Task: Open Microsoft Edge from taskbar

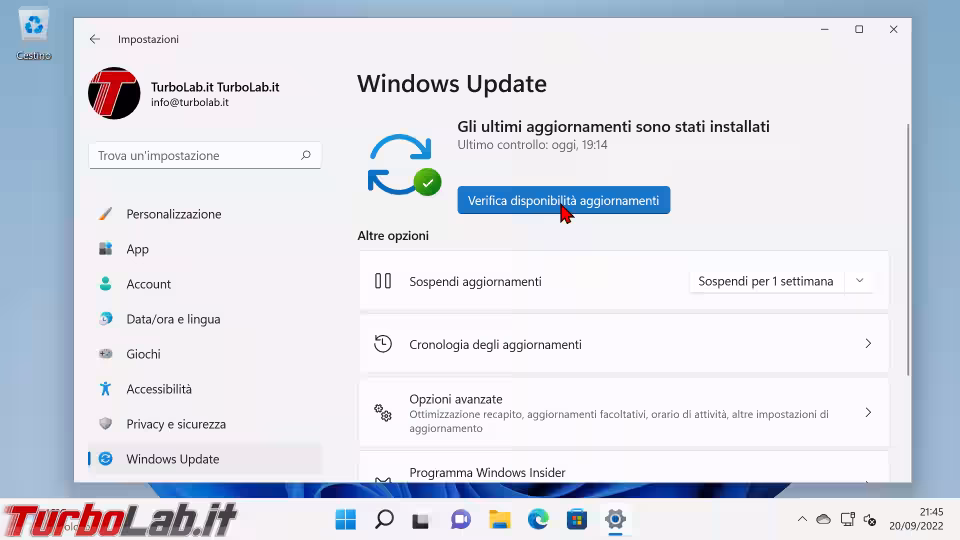Action: pyautogui.click(x=538, y=519)
